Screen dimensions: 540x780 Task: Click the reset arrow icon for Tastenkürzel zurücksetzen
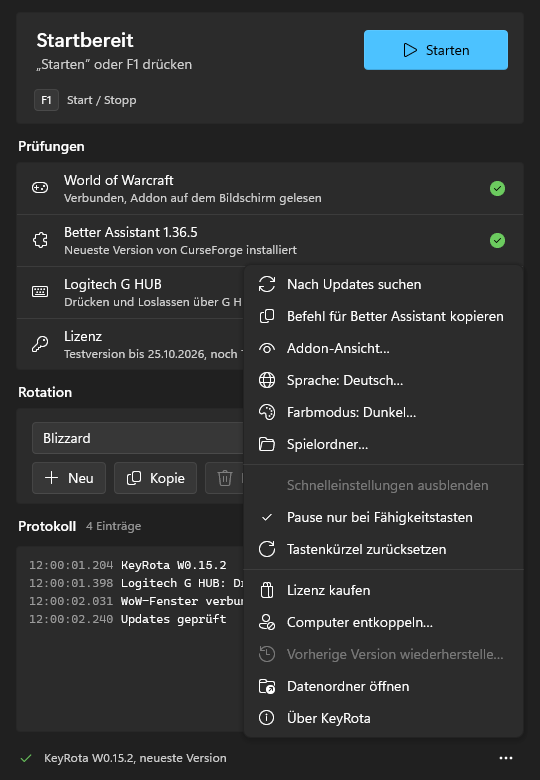[x=267, y=549]
